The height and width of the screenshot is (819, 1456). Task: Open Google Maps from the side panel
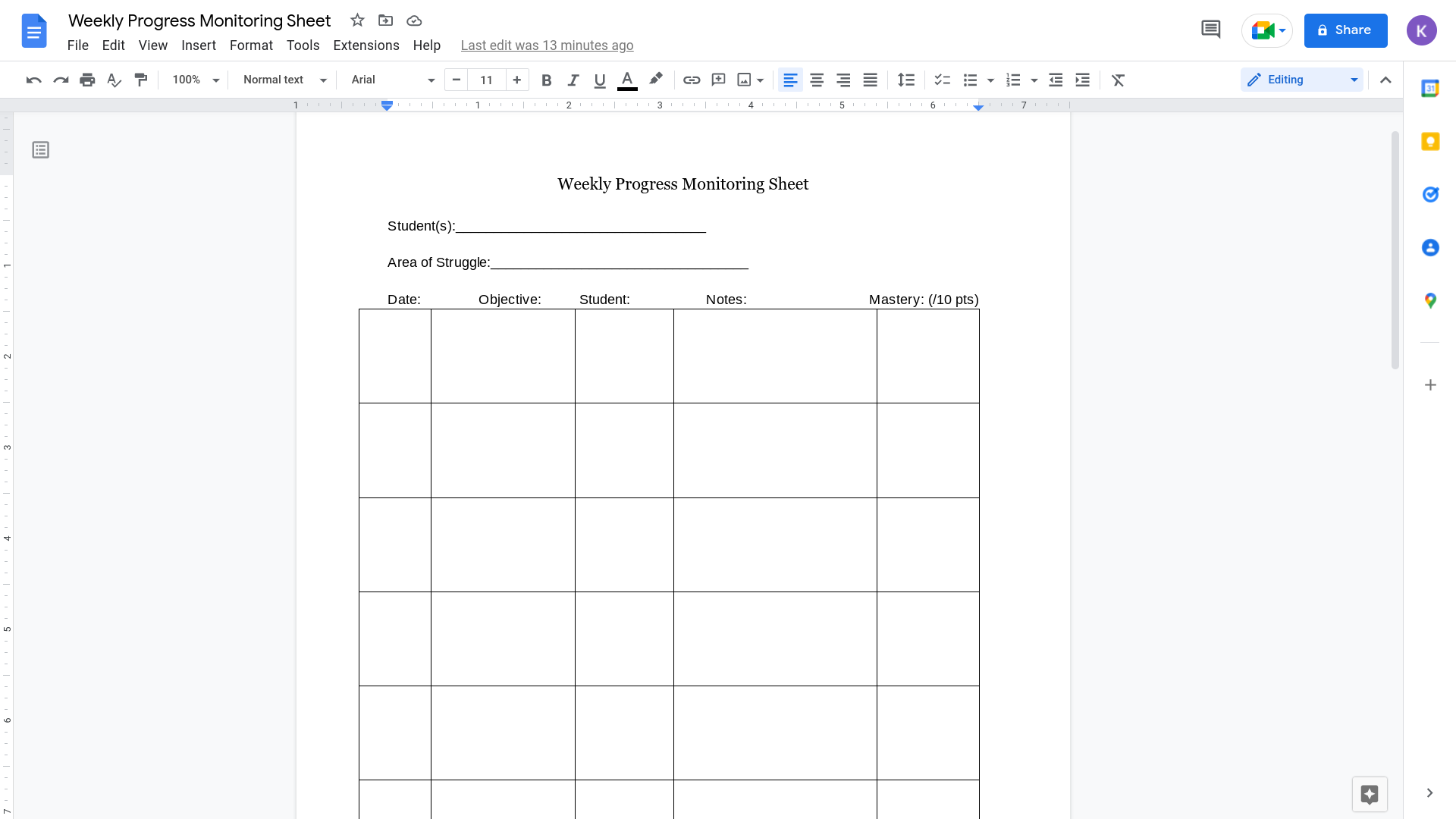pos(1431,300)
